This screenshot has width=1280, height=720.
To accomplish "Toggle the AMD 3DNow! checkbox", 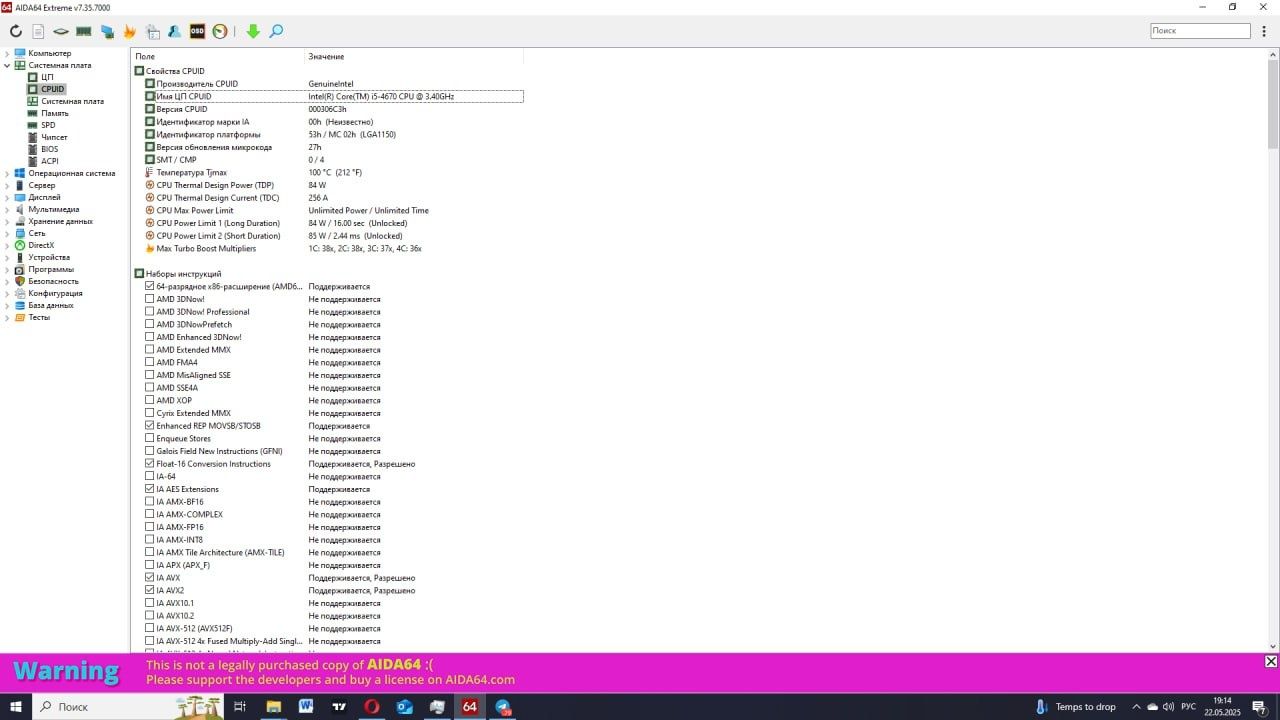I will pyautogui.click(x=149, y=299).
